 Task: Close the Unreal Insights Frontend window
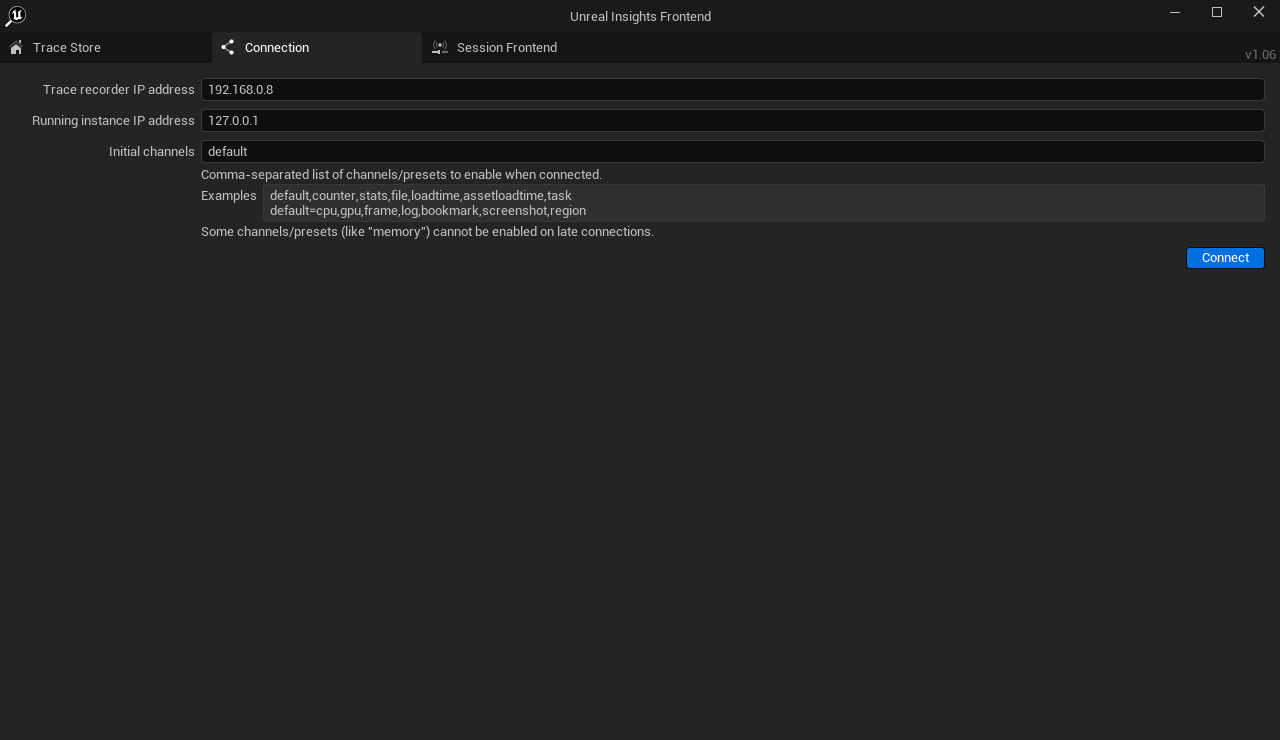(1259, 12)
